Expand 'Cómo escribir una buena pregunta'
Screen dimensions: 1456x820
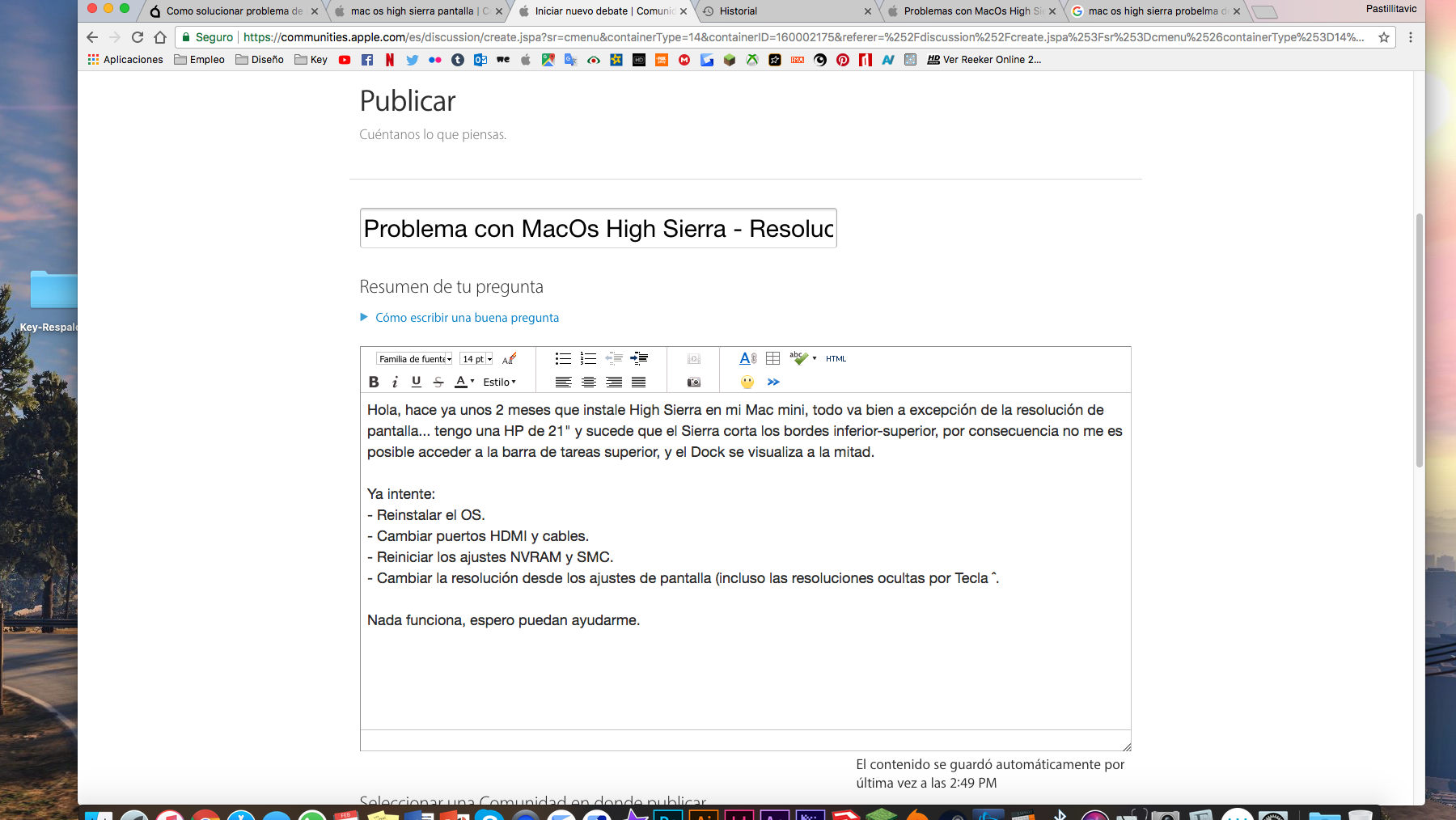tap(467, 318)
